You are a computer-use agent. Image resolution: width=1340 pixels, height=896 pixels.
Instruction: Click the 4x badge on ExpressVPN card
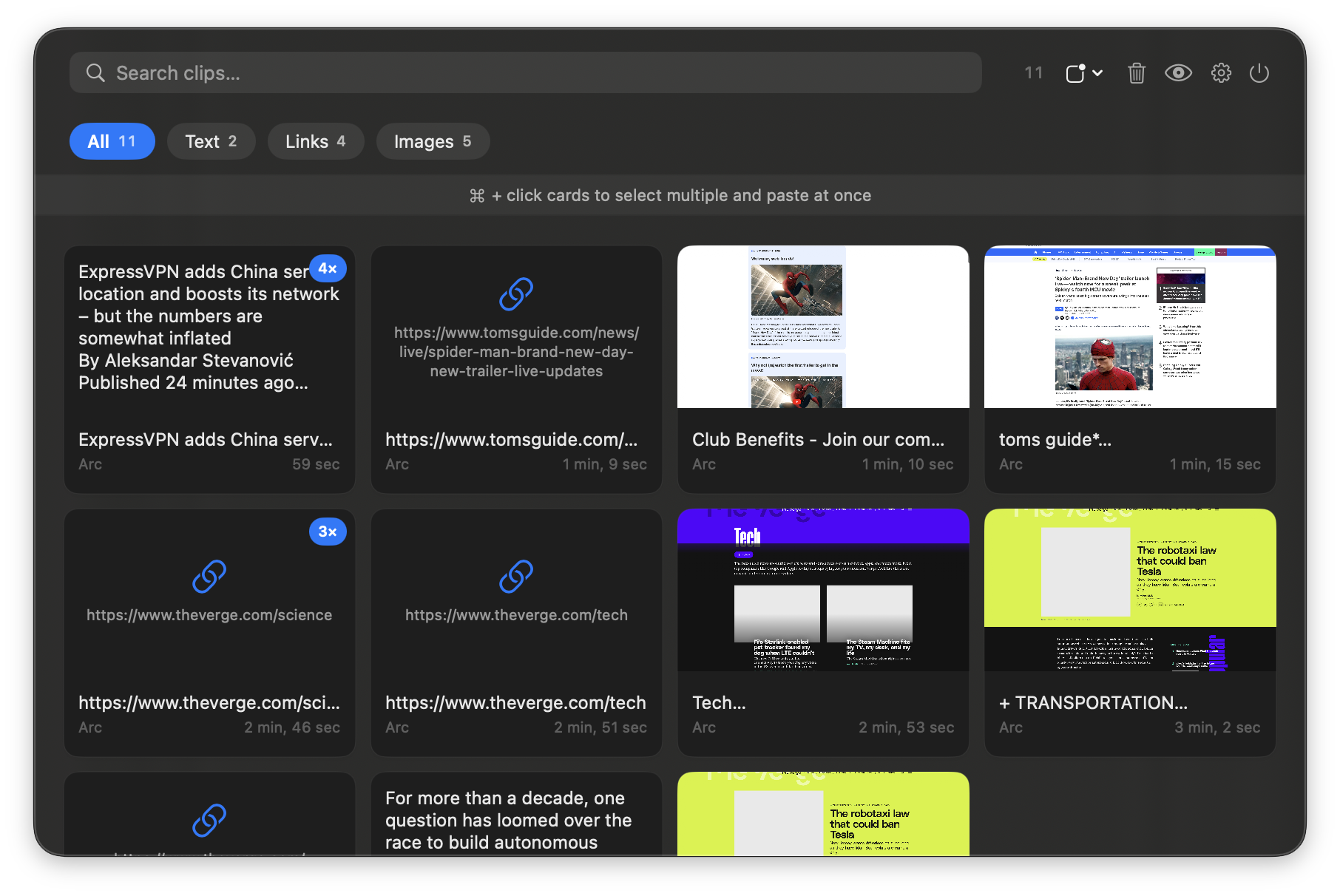pyautogui.click(x=328, y=268)
